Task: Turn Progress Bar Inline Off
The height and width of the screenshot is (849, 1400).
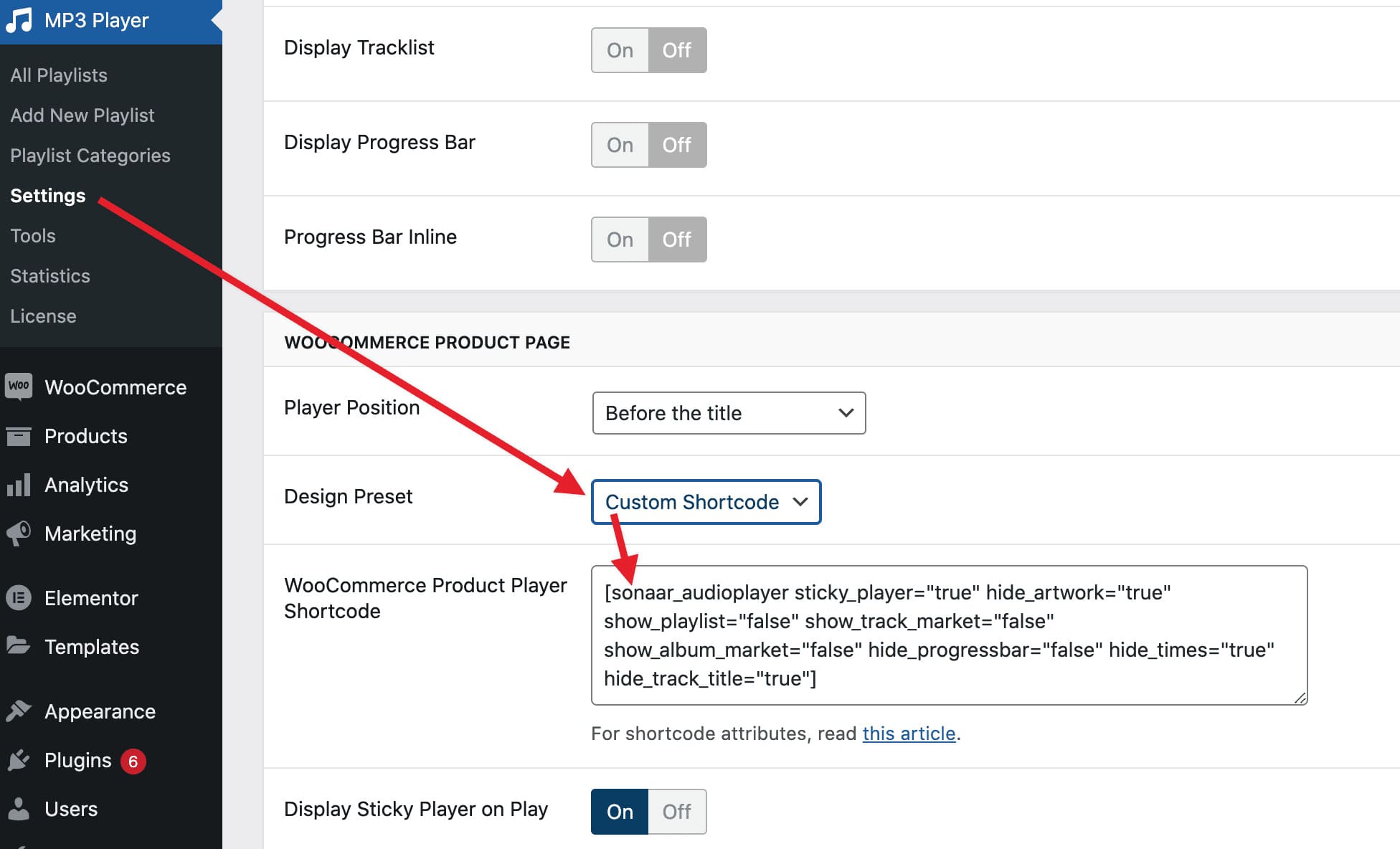Action: point(677,239)
